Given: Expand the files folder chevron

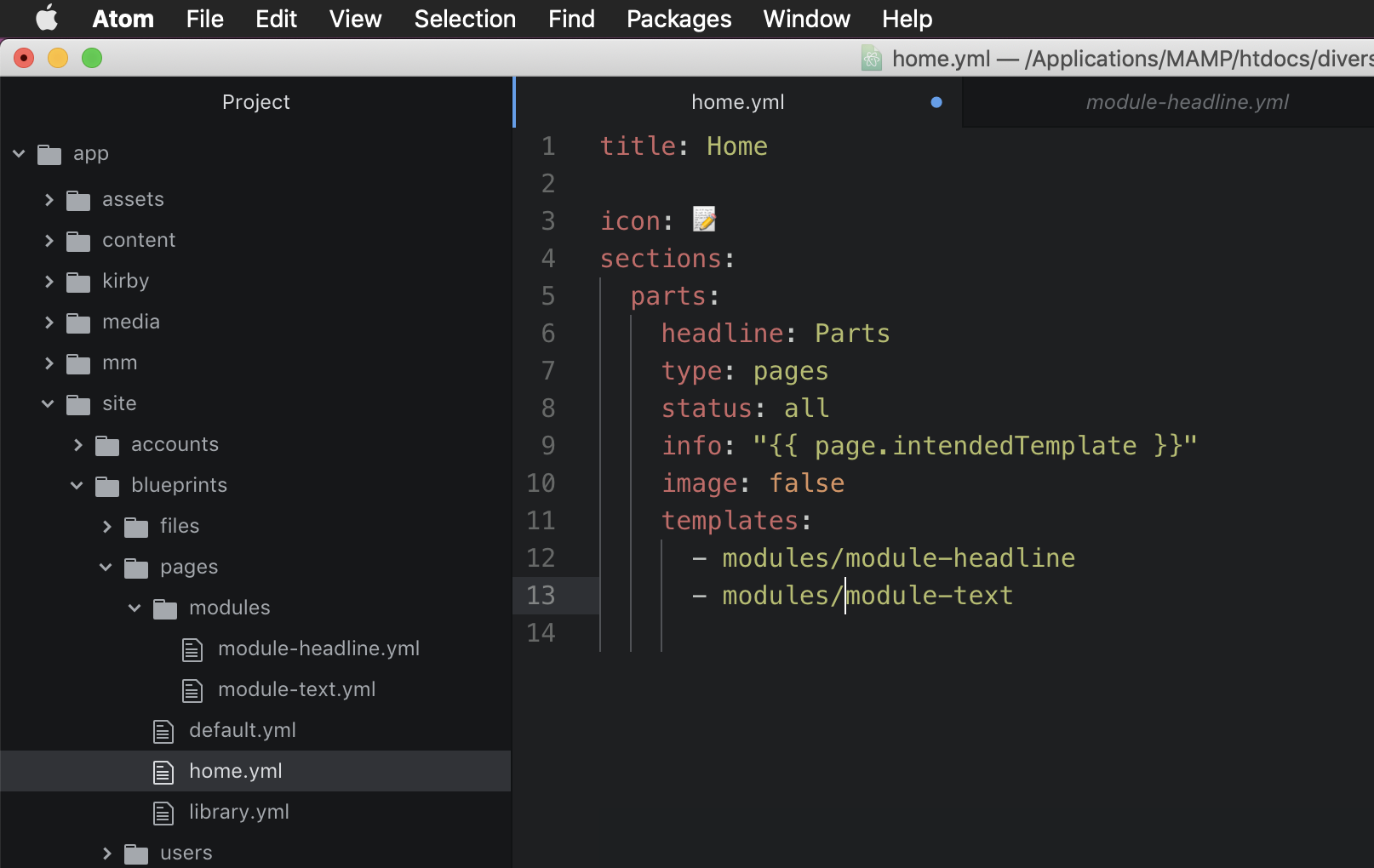Looking at the screenshot, I should 106,526.
